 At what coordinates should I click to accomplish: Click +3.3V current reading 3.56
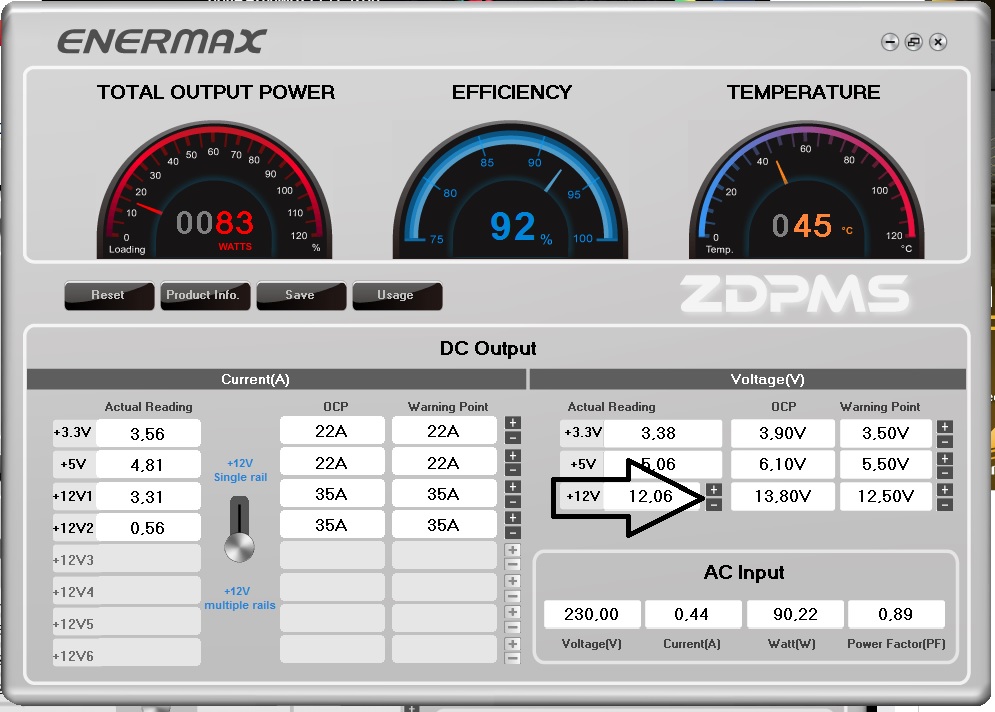coord(148,434)
